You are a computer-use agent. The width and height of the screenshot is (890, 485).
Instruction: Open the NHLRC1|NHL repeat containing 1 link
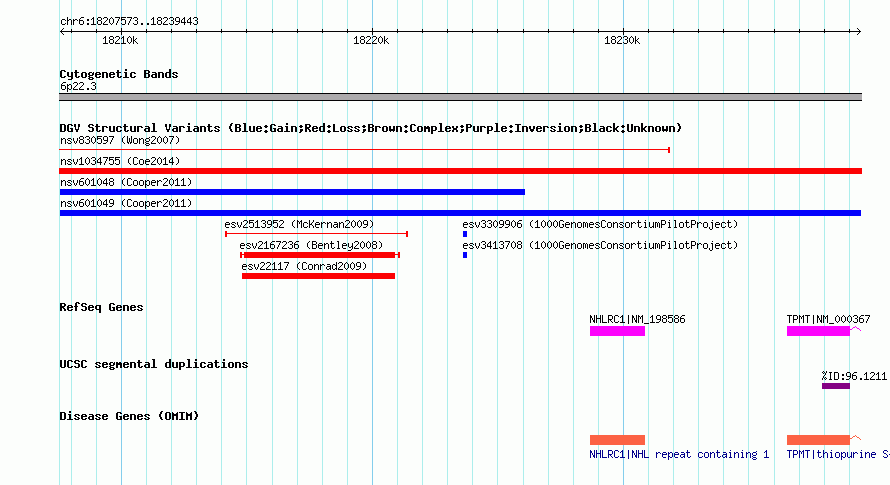click(679, 454)
